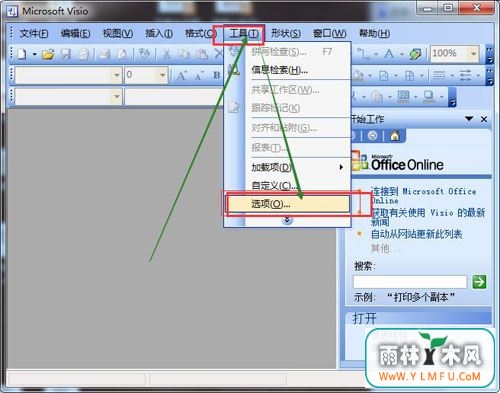The height and width of the screenshot is (393, 500).
Task: Click the Open folder icon
Action: tap(48, 54)
